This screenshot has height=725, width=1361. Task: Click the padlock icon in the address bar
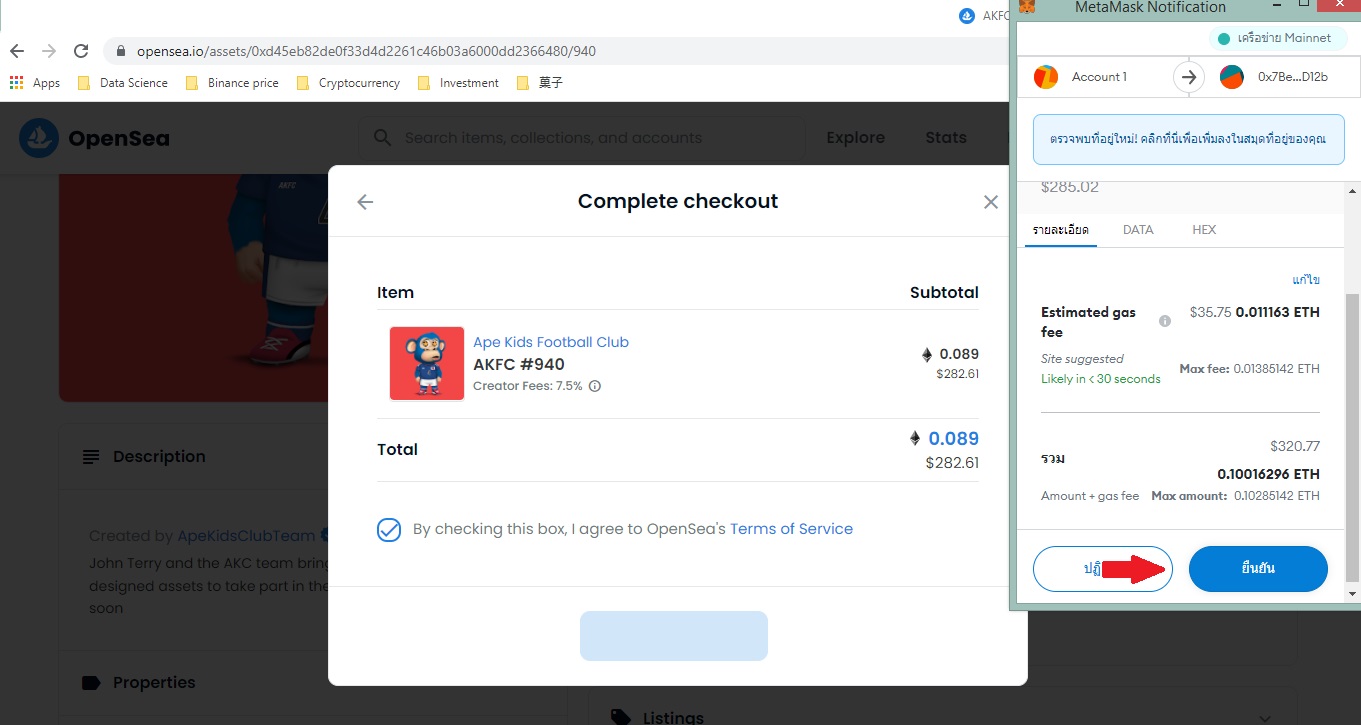121,51
